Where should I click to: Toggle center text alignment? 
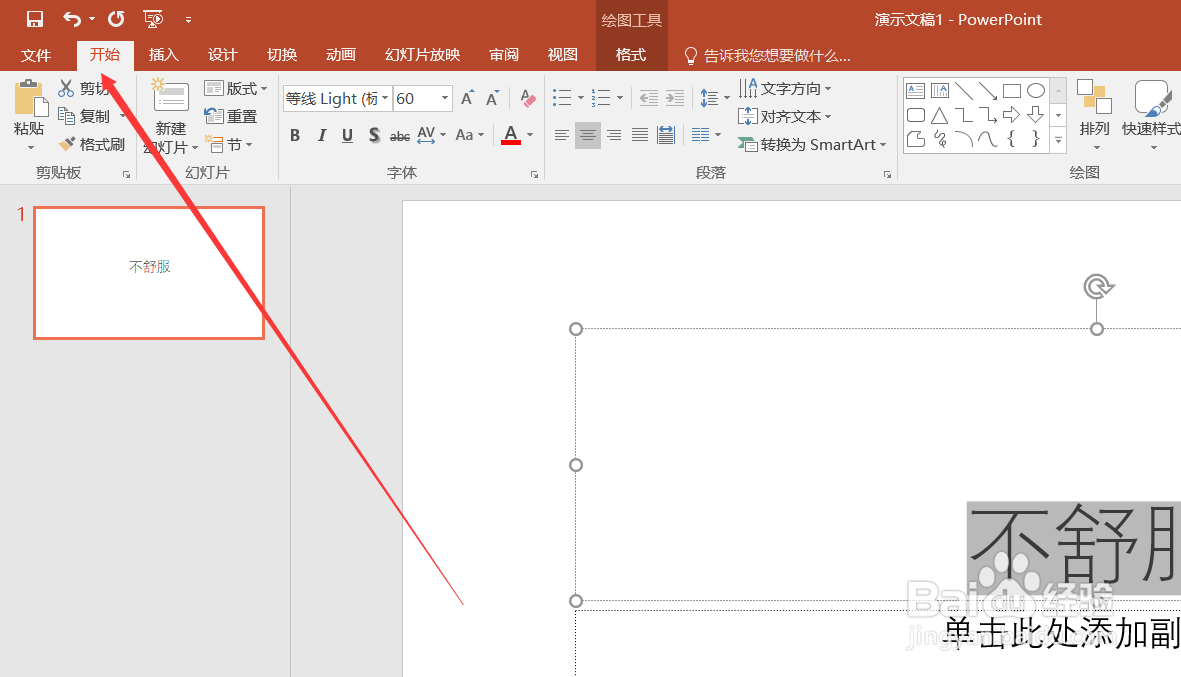pos(587,135)
